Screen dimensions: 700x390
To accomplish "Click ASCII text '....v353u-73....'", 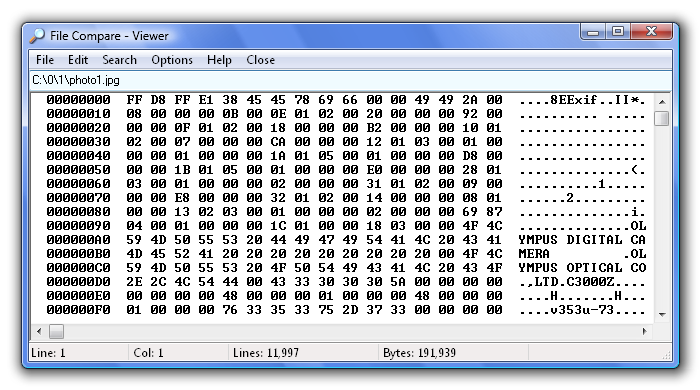I will click(582, 309).
